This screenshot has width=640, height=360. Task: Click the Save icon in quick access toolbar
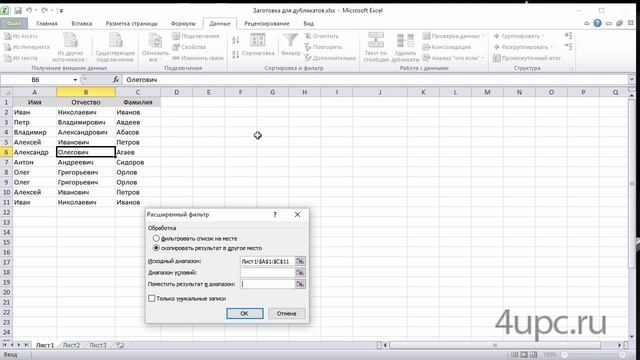click(18, 11)
